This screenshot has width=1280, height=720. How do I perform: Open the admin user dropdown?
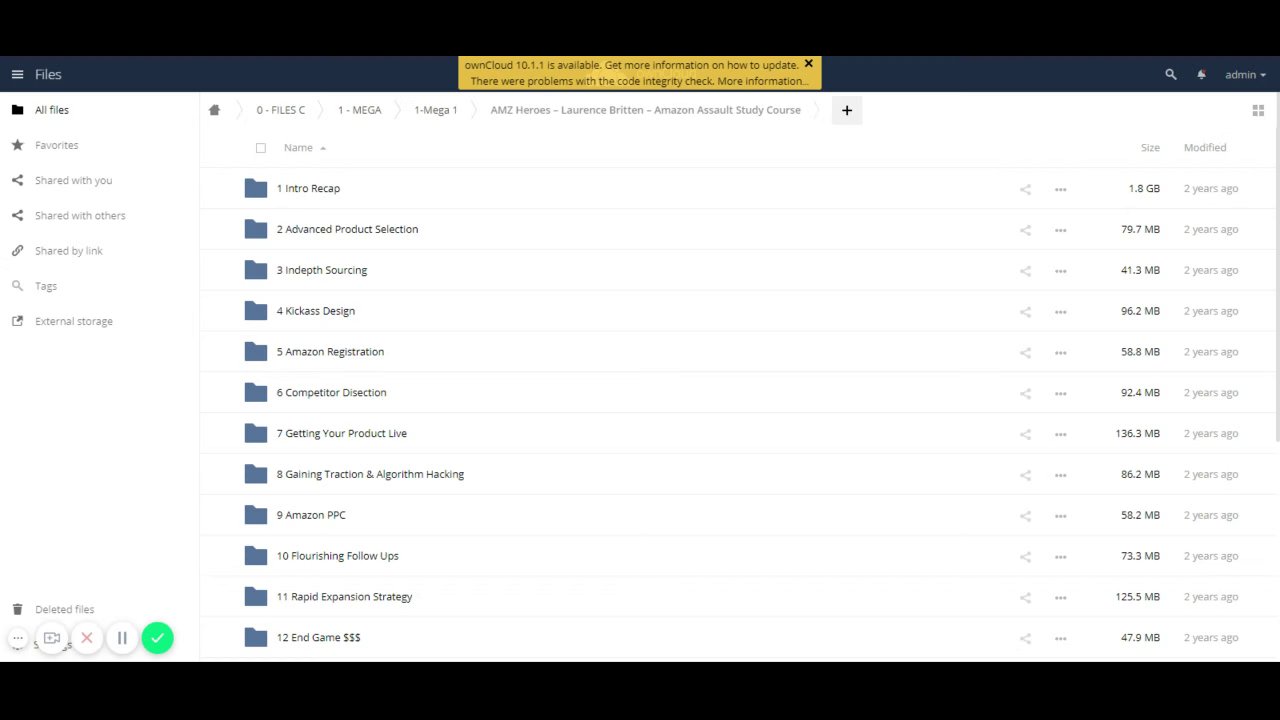[1245, 75]
